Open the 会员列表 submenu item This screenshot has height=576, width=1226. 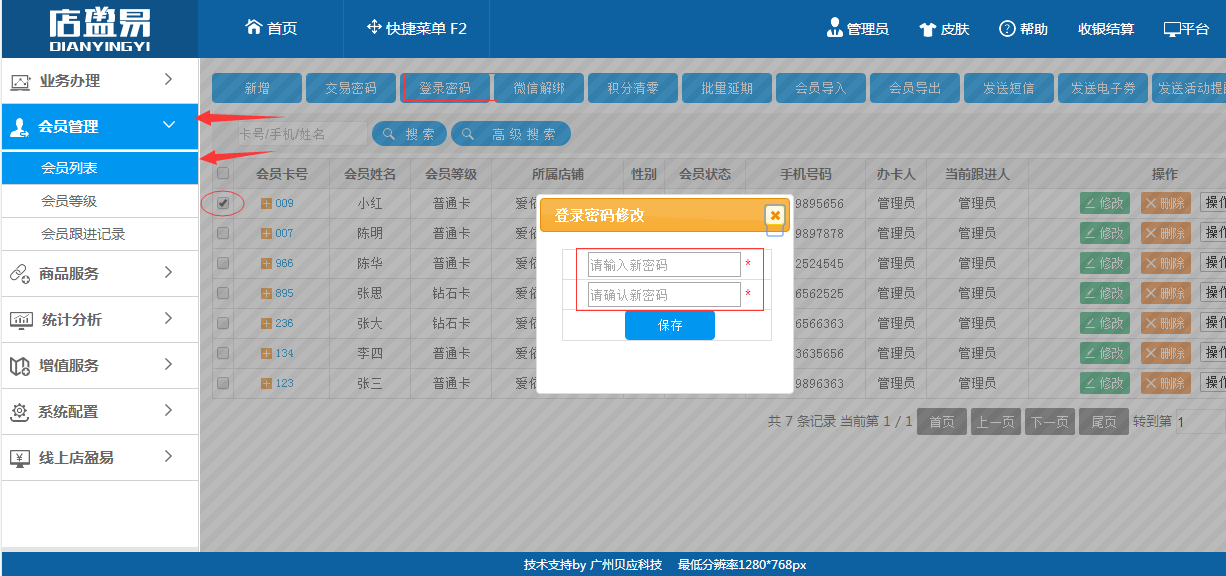pyautogui.click(x=100, y=168)
